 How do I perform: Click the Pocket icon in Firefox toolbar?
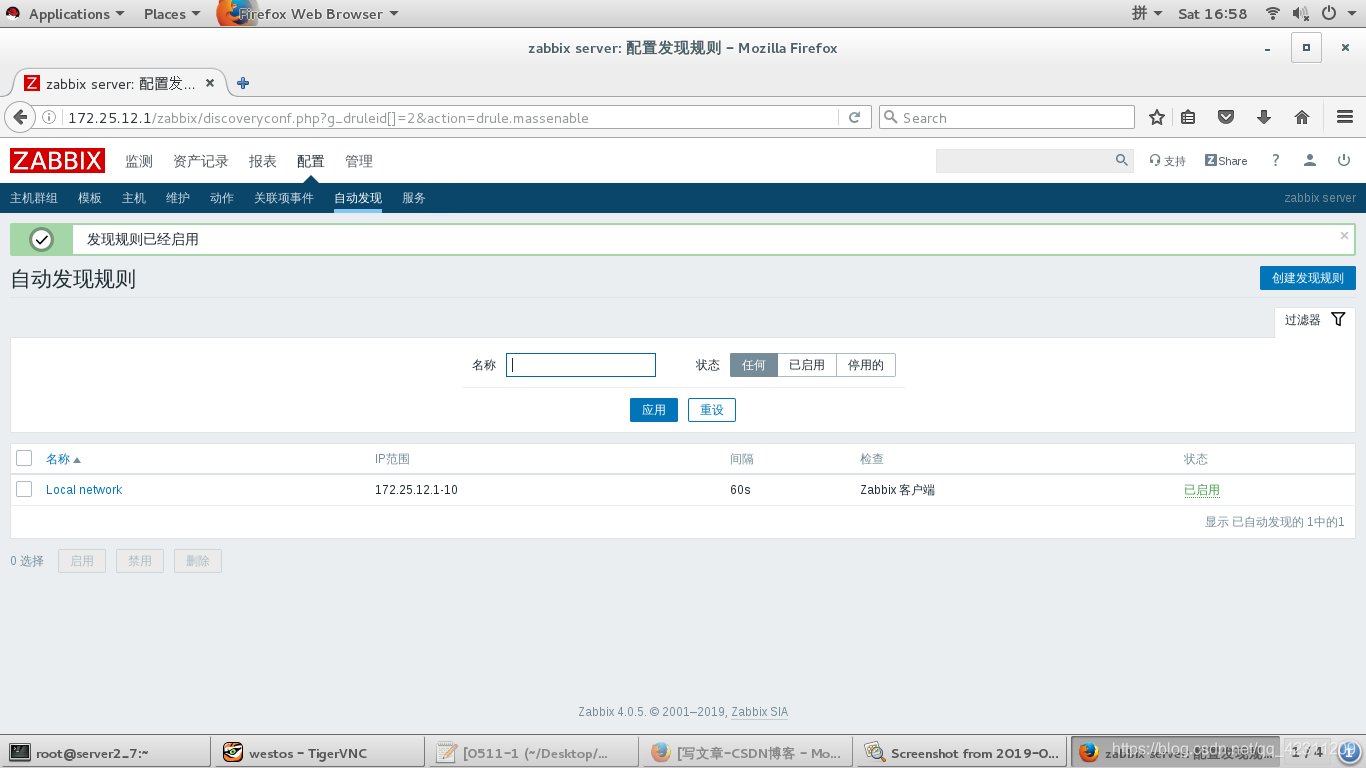[x=1226, y=117]
